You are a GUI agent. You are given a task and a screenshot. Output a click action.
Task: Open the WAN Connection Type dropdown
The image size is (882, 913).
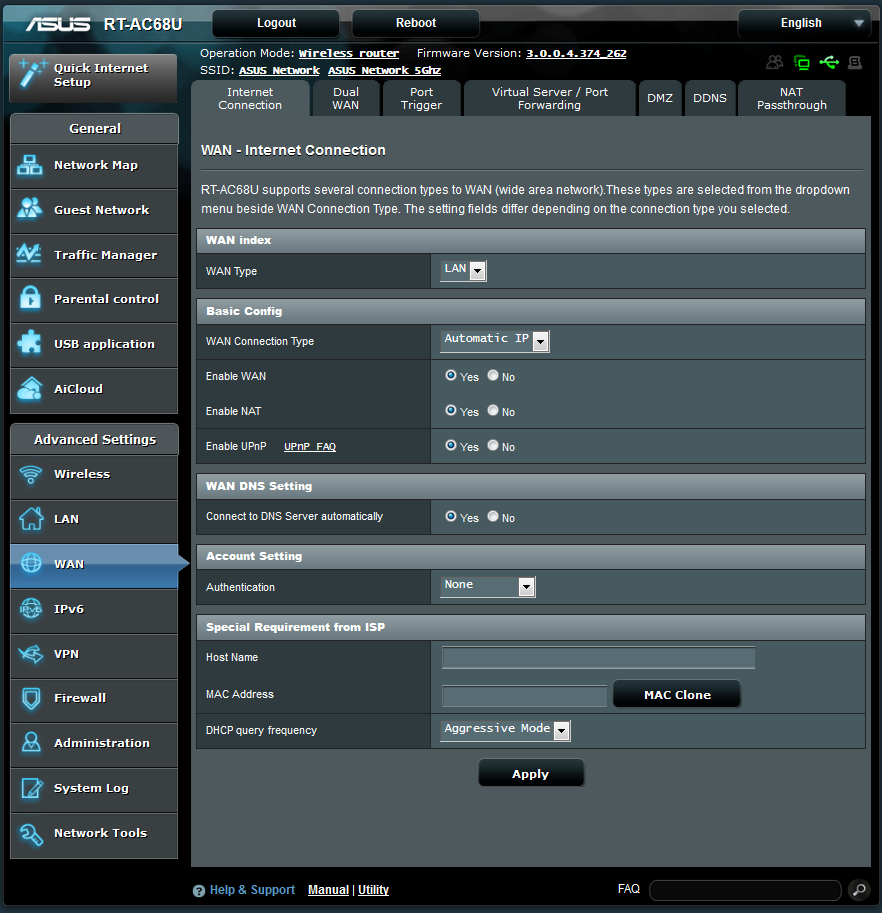pos(494,341)
